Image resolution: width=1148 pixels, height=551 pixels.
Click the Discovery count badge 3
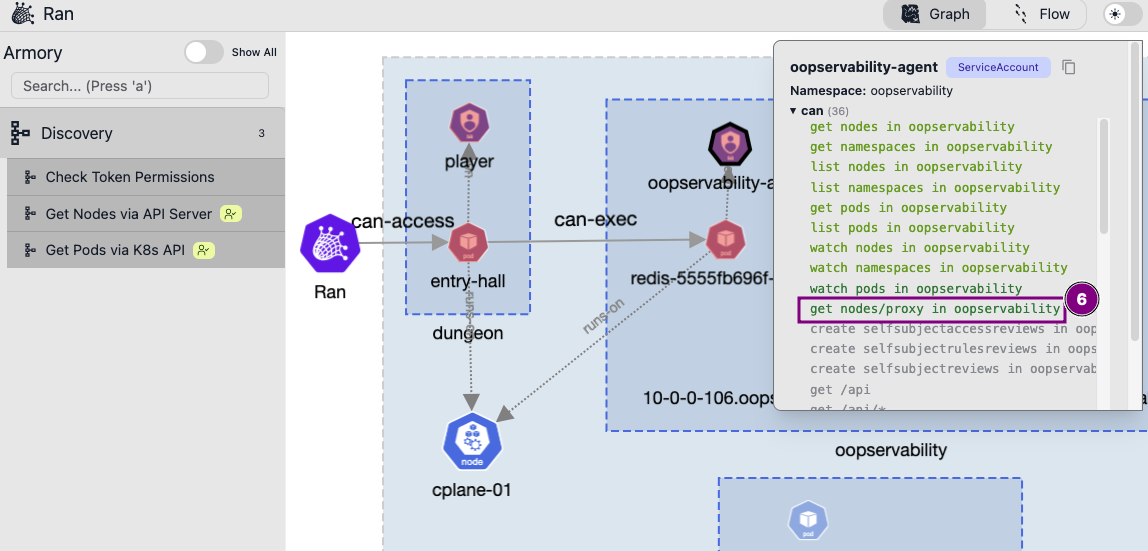pyautogui.click(x=261, y=133)
